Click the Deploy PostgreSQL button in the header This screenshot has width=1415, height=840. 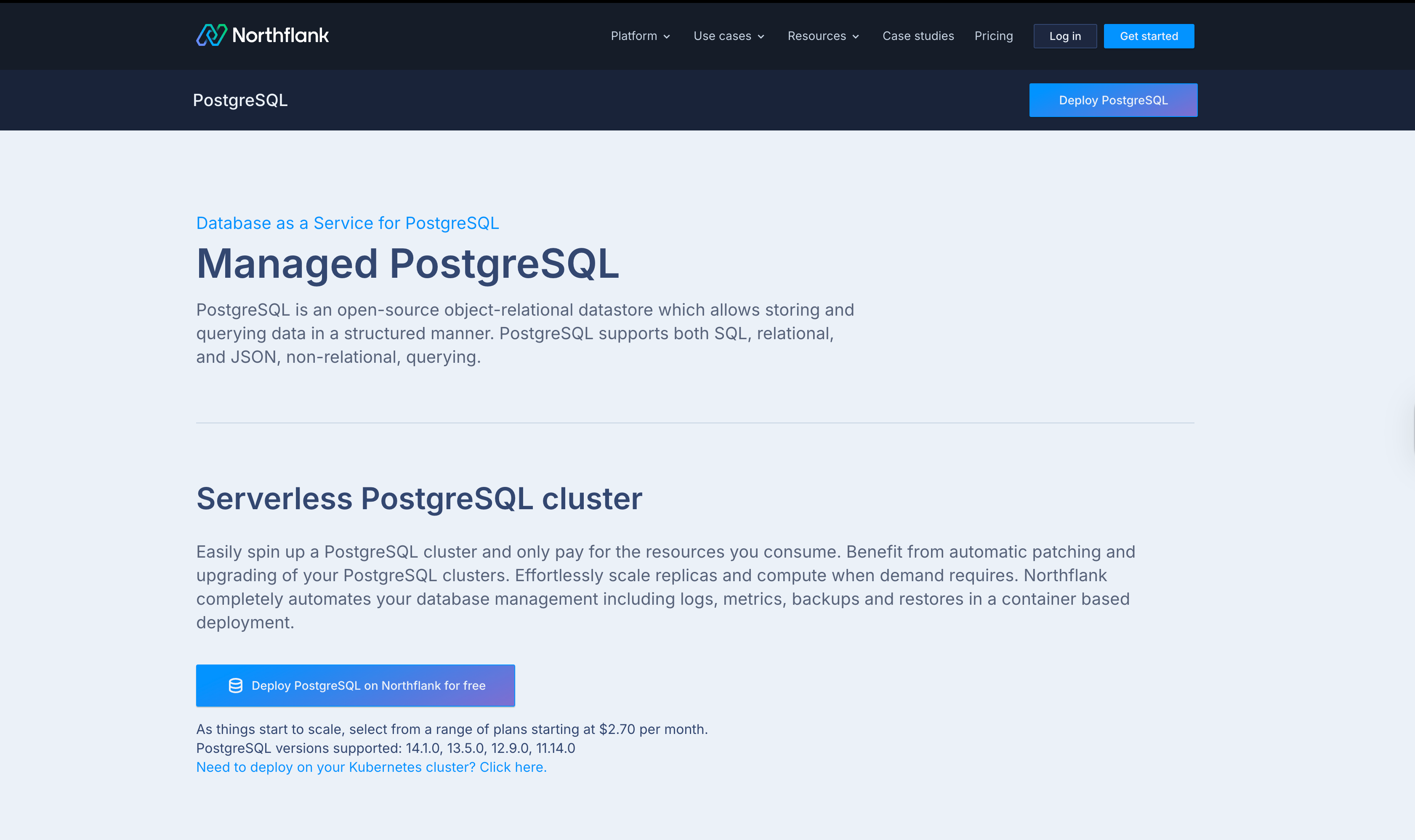tap(1113, 100)
